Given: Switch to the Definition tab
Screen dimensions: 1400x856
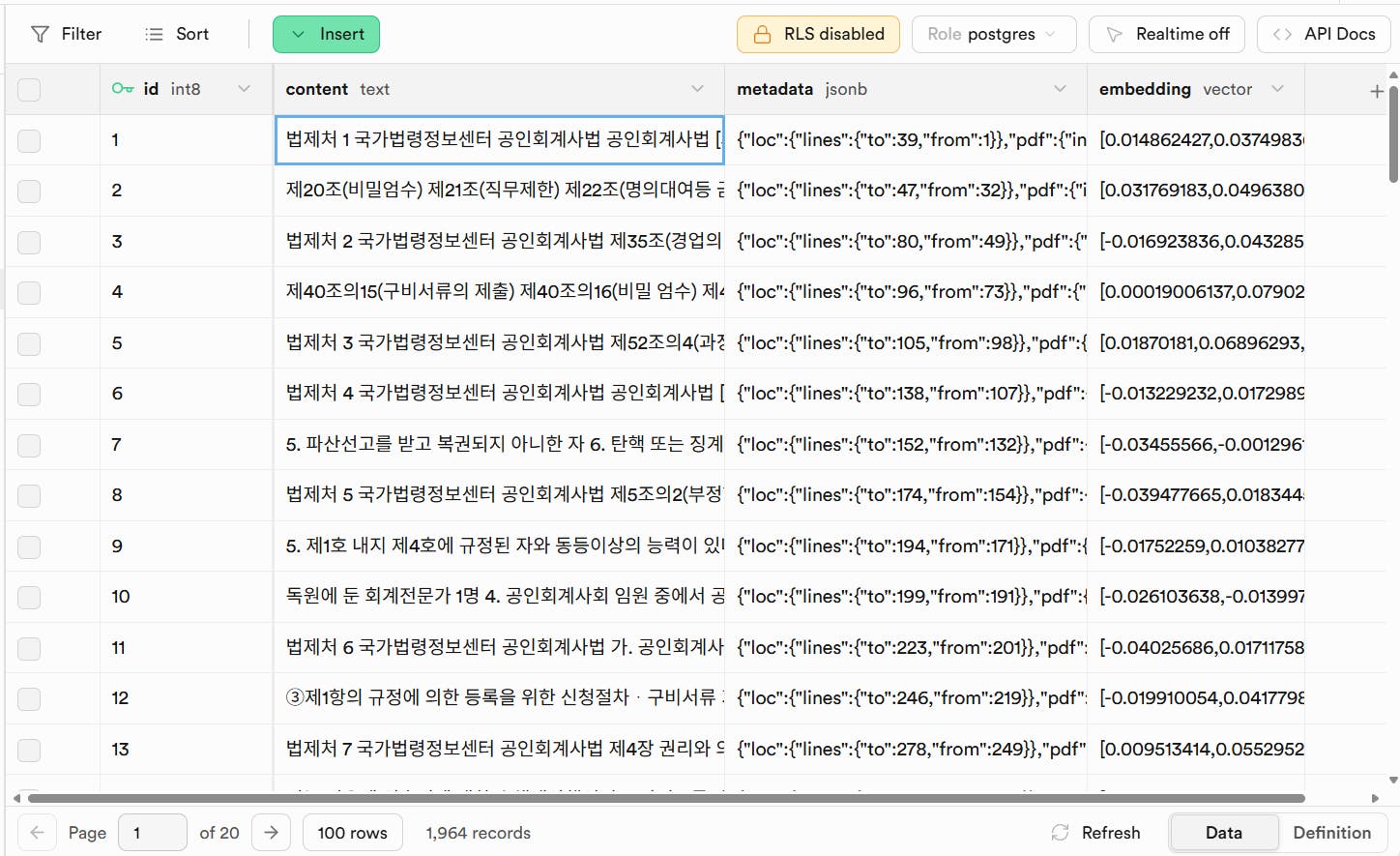Looking at the screenshot, I should [x=1332, y=833].
